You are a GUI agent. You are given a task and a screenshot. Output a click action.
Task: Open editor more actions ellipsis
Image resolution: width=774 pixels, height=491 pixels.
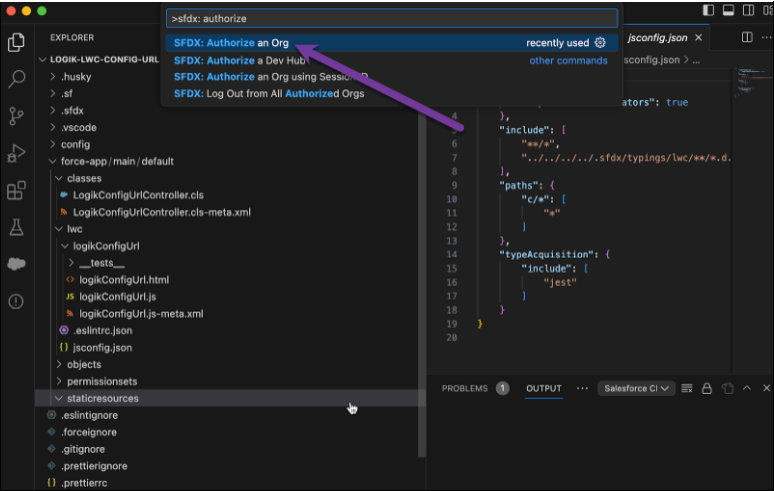tap(766, 38)
